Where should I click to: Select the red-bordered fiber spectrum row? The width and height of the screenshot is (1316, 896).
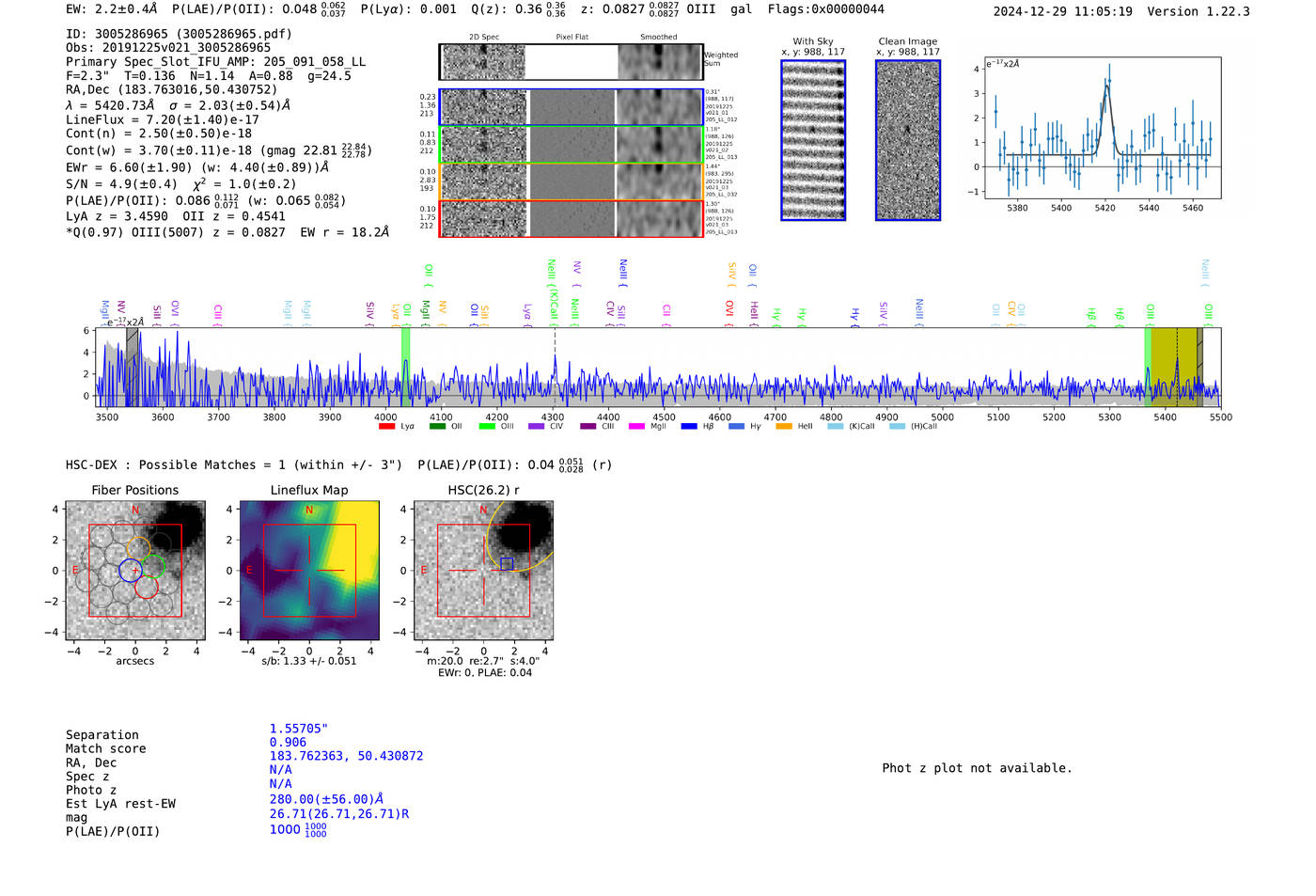[572, 218]
